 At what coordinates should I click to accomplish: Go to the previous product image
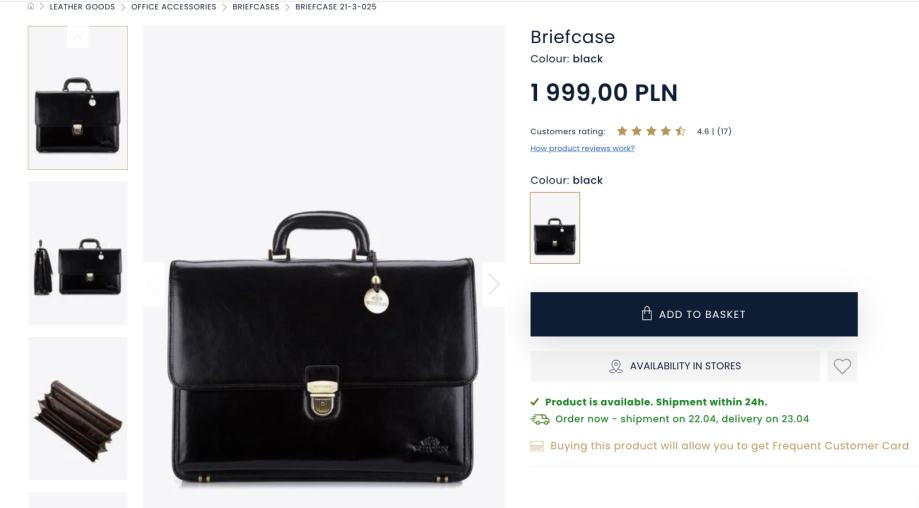(x=154, y=284)
